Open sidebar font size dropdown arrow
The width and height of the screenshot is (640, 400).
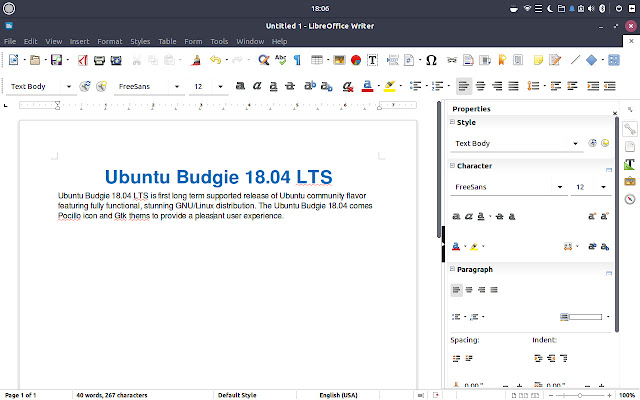point(603,187)
